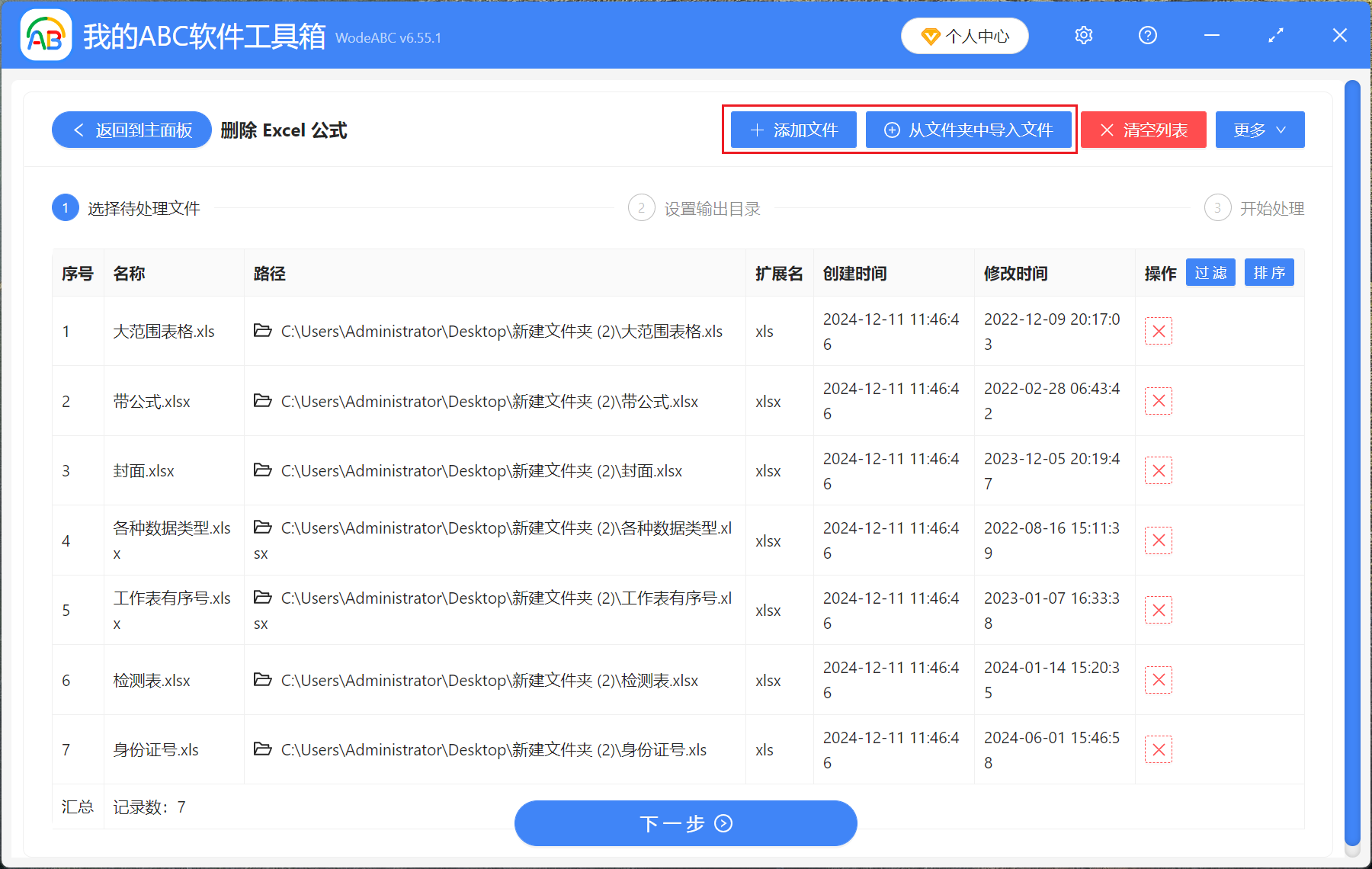Image resolution: width=1372 pixels, height=869 pixels.
Task: Open the settings gear in title bar
Action: [x=1083, y=35]
